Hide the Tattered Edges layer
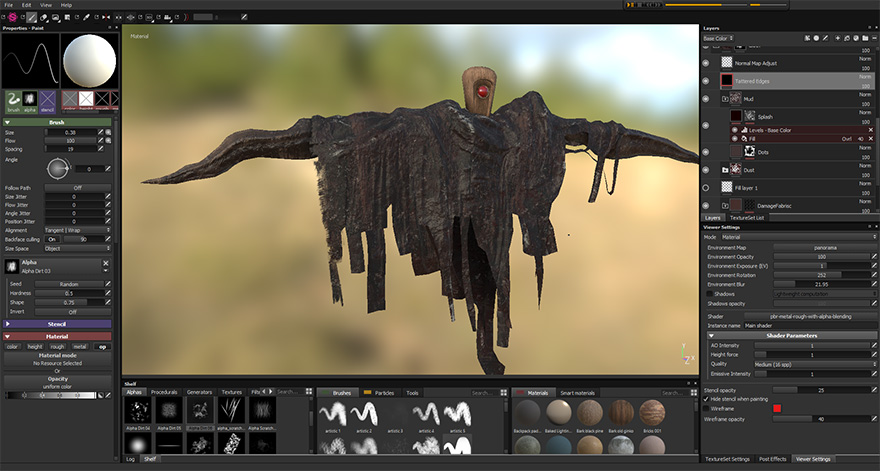The width and height of the screenshot is (880, 471). tap(706, 81)
